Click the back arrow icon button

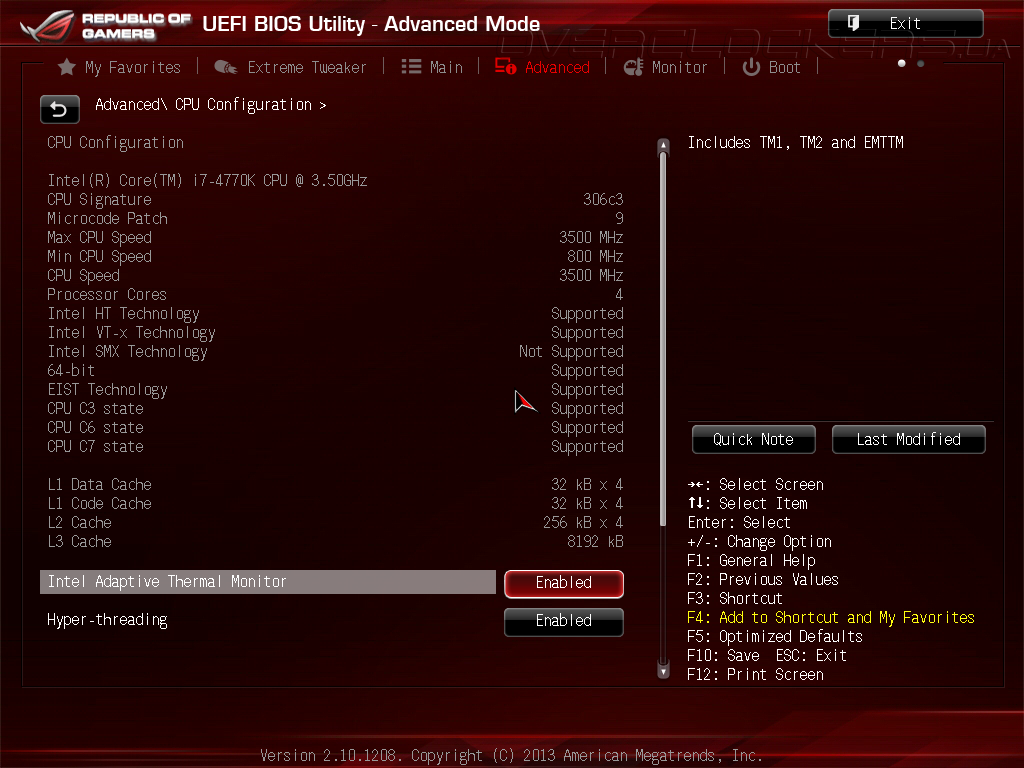[x=59, y=109]
